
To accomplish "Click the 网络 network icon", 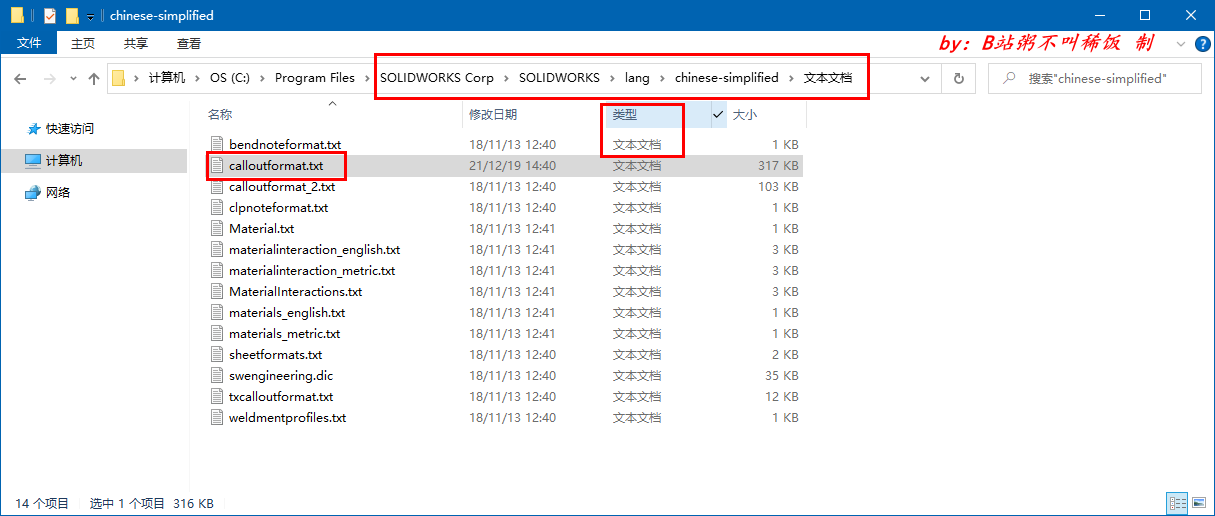I will click(33, 192).
